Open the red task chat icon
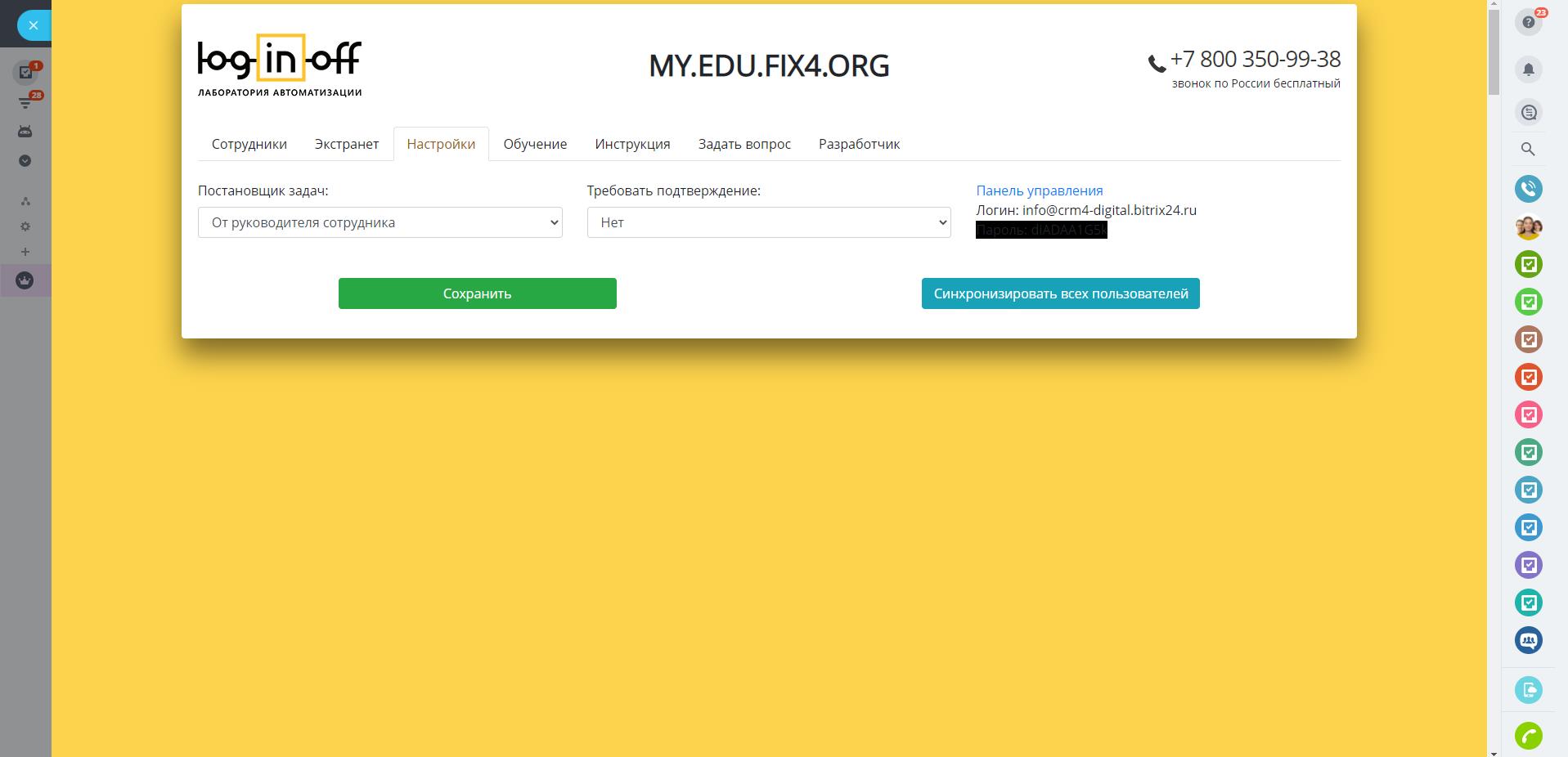Viewport: 1568px width, 757px height. coord(1529,377)
